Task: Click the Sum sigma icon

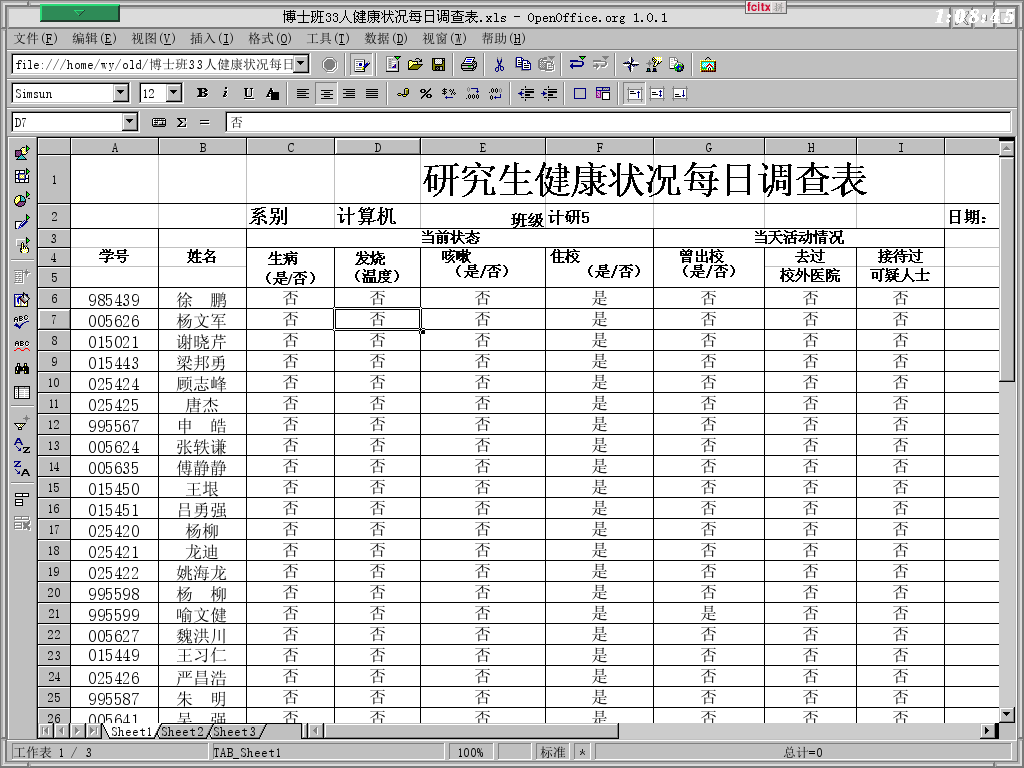Action: tap(182, 122)
